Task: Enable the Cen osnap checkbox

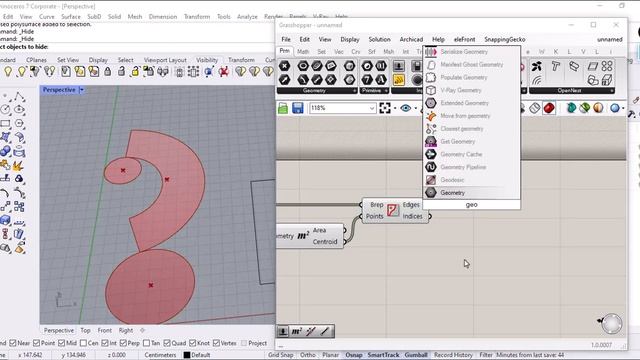Action: pos(84,343)
